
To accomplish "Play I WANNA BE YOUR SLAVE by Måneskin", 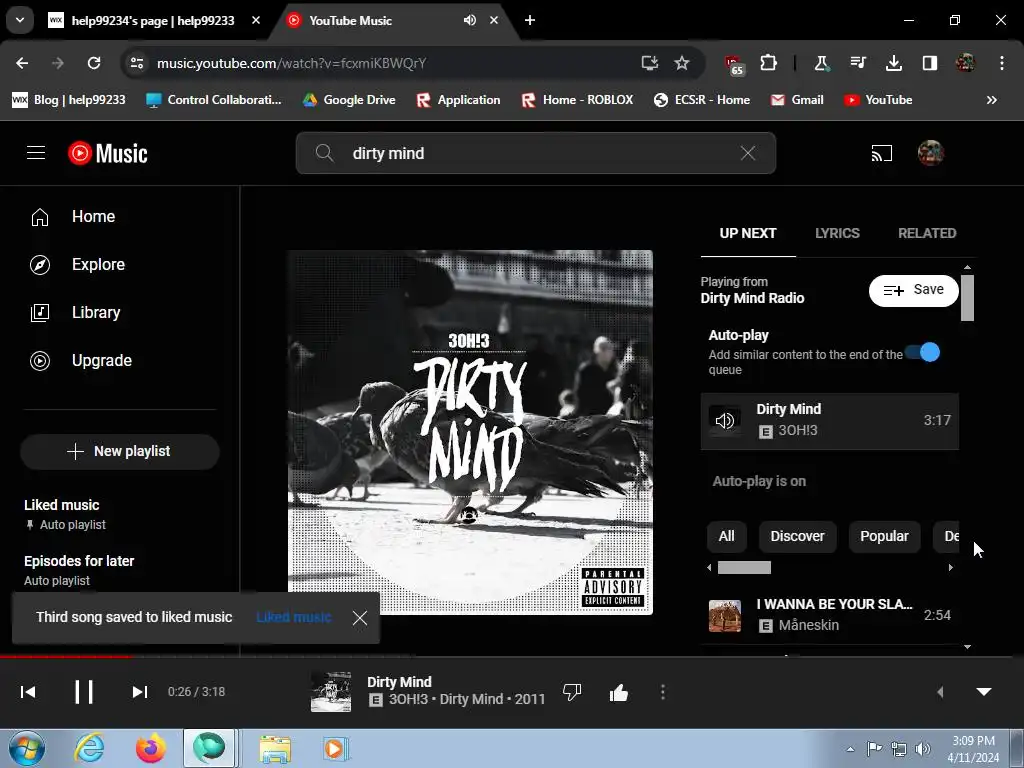I will point(829,615).
